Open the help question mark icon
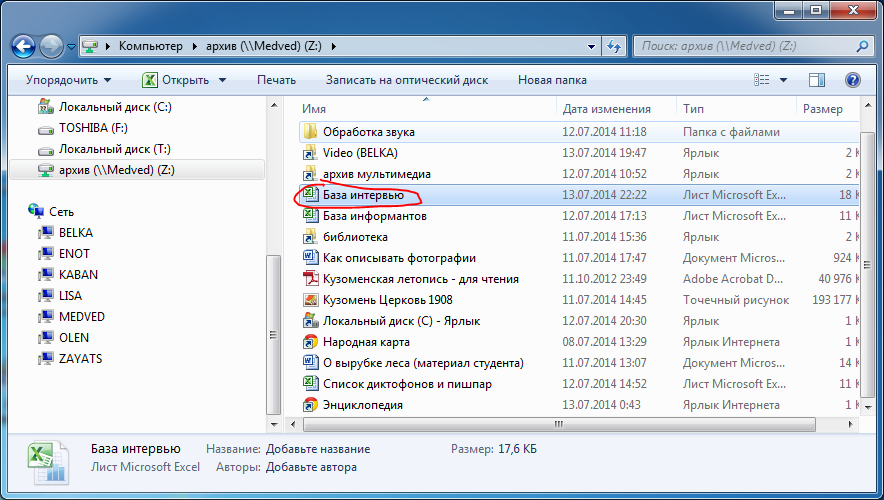 coord(852,80)
